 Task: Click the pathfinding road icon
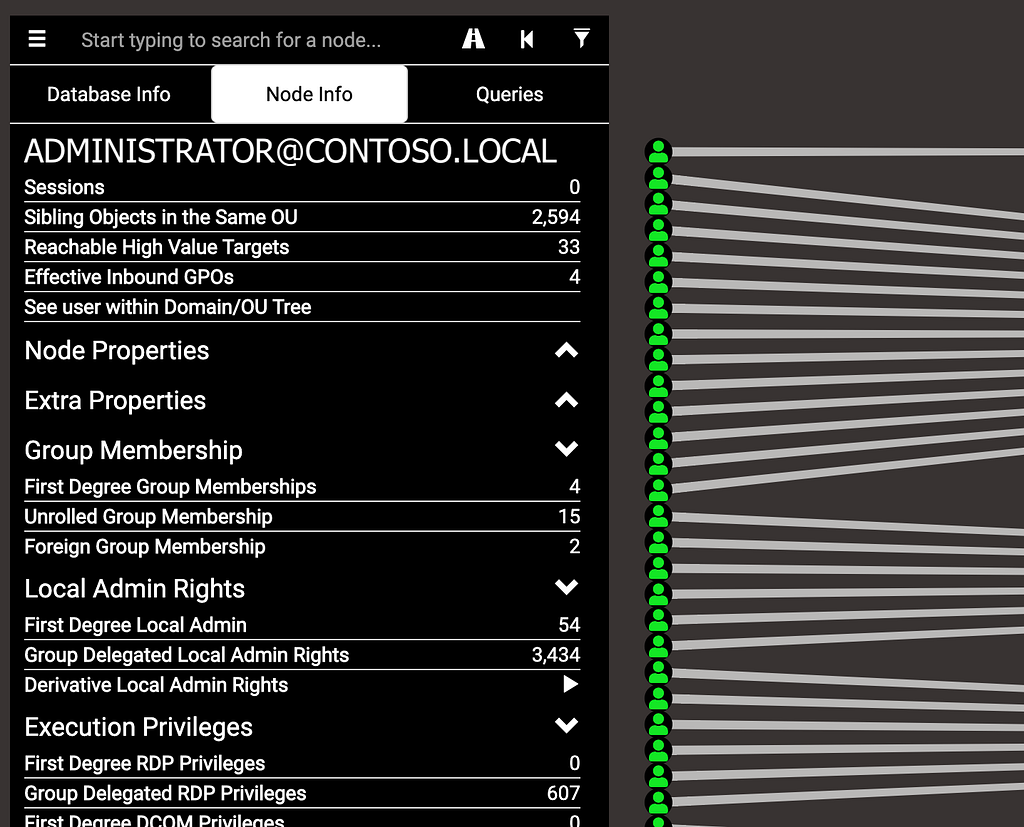click(473, 39)
